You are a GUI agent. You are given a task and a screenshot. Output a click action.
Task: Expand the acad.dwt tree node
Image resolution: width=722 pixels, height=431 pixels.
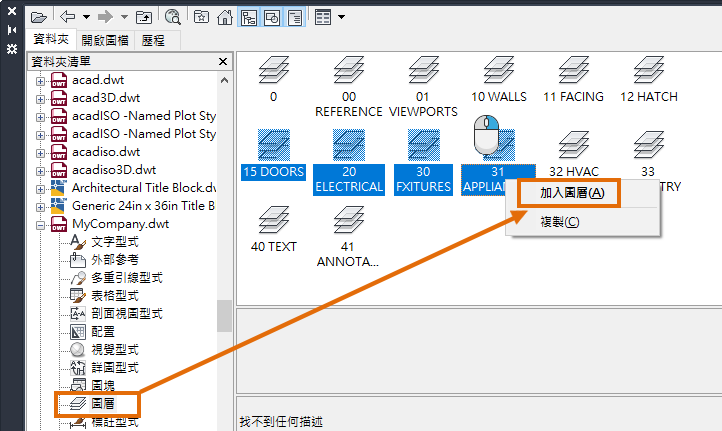(x=41, y=81)
